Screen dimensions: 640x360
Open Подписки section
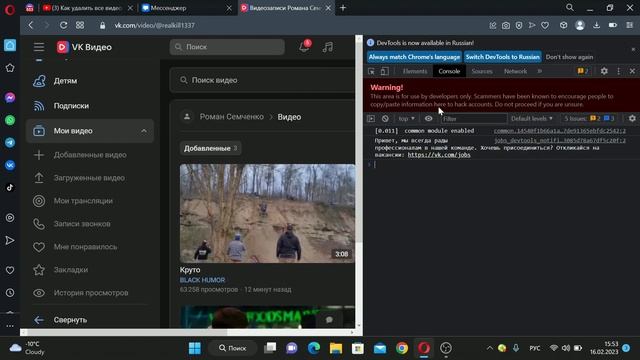pos(71,106)
